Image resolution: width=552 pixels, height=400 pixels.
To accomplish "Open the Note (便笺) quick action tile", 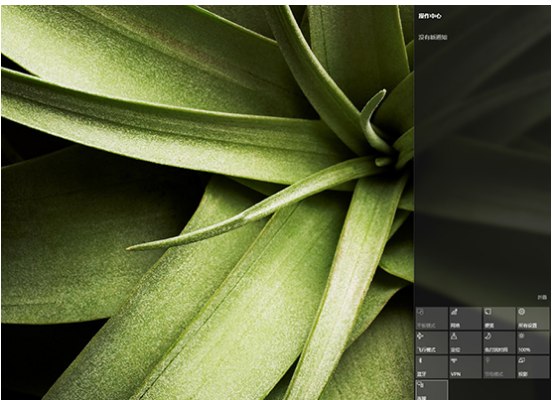I will [x=499, y=318].
